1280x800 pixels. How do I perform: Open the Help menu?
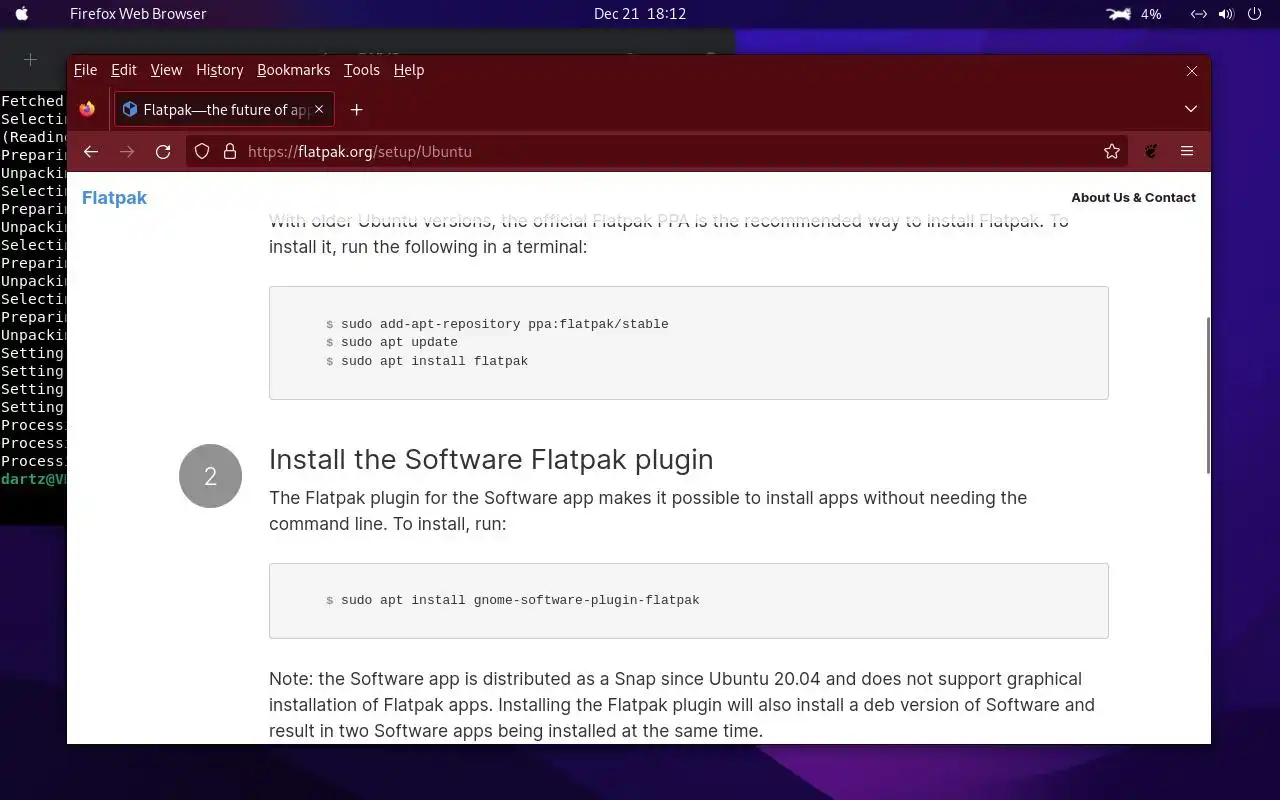409,70
